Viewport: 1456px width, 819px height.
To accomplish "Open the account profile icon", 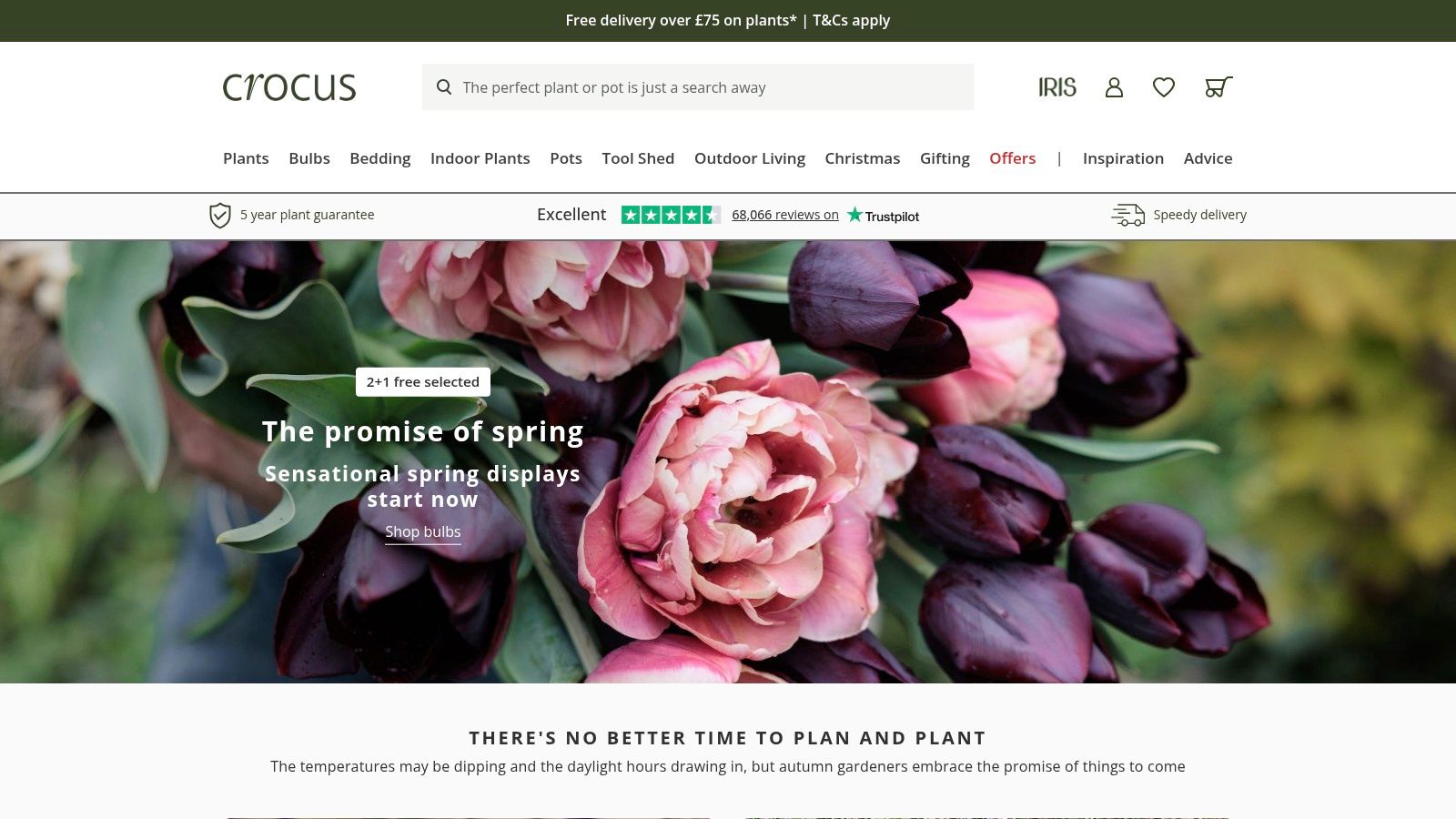I will [x=1114, y=87].
